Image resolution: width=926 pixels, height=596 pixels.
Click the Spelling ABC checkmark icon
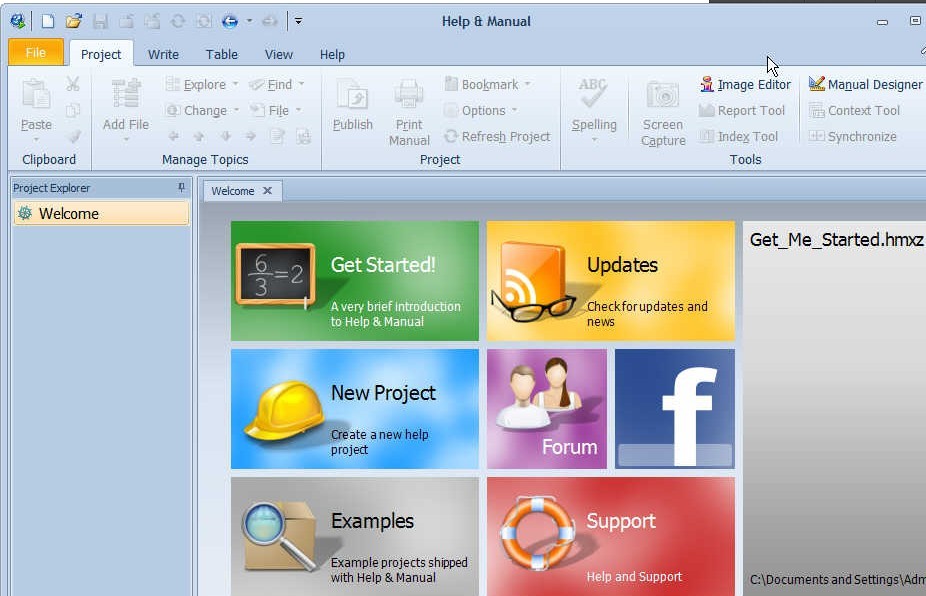click(593, 93)
